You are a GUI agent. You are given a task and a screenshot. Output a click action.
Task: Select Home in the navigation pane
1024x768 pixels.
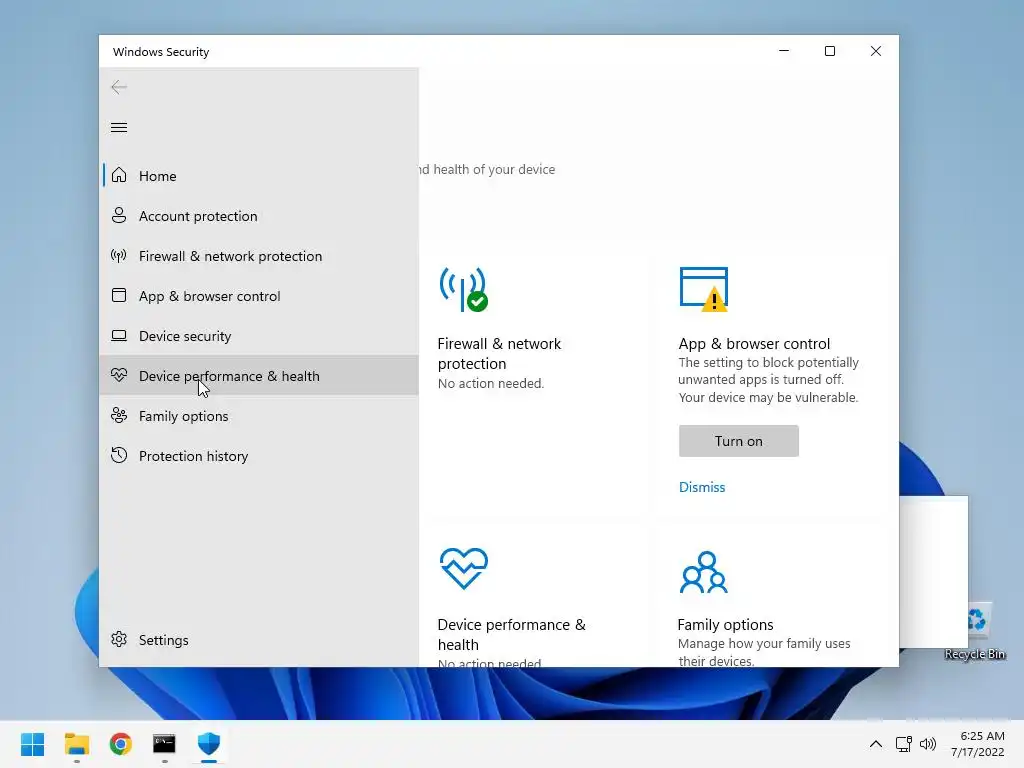point(259,176)
